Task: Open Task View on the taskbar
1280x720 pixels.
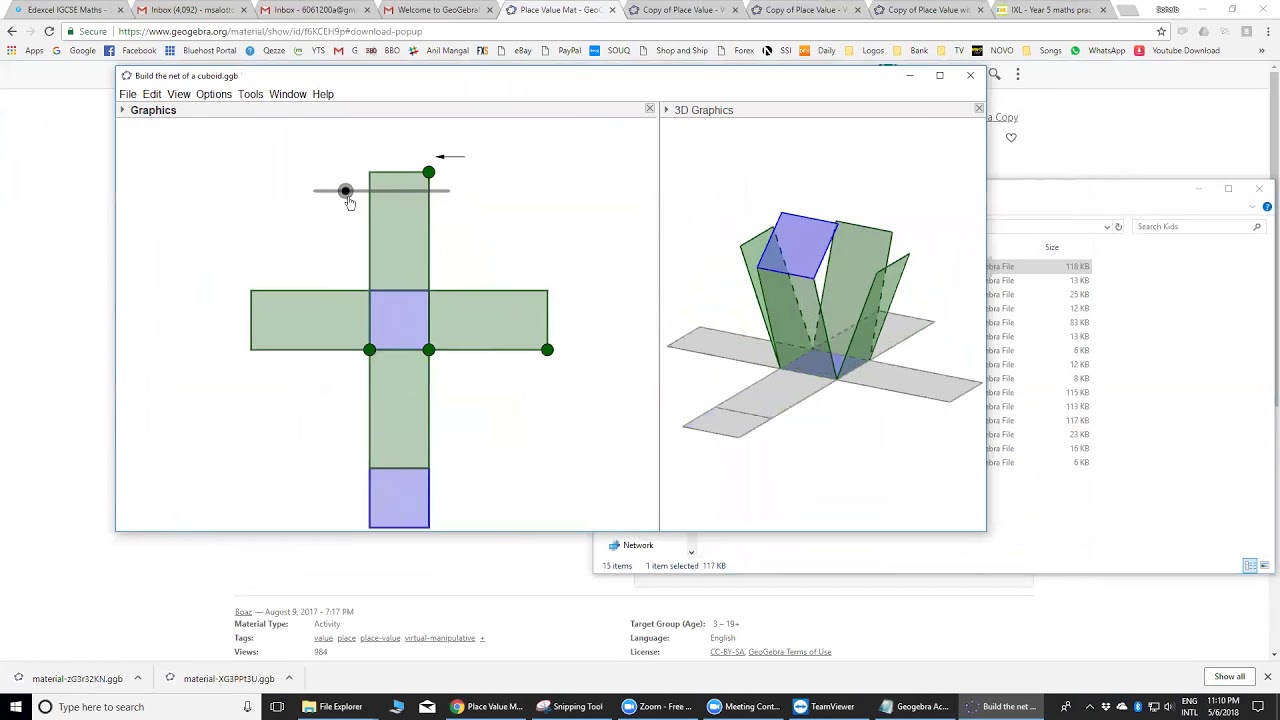Action: (277, 707)
